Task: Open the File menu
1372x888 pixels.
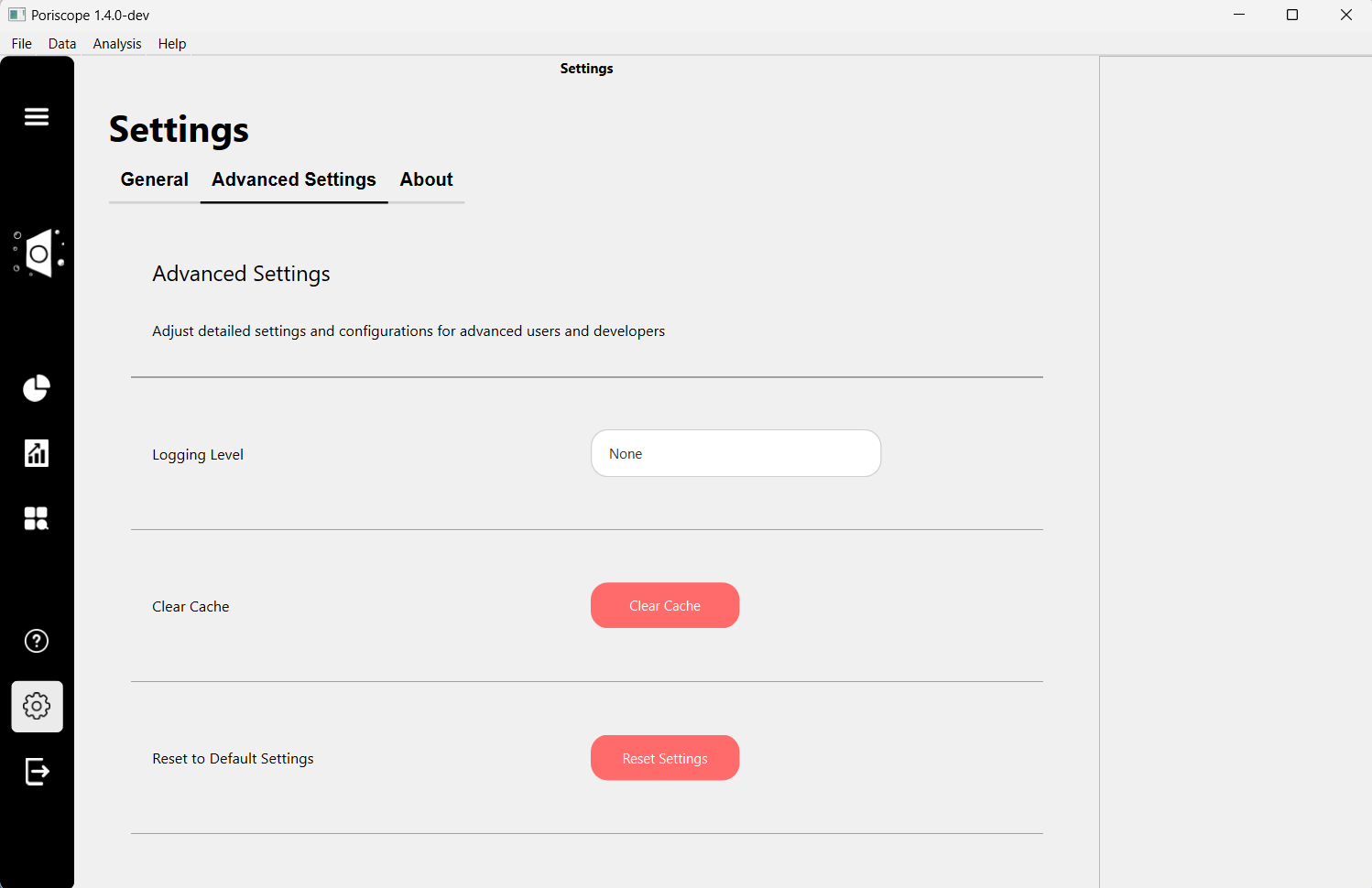Action: tap(21, 43)
